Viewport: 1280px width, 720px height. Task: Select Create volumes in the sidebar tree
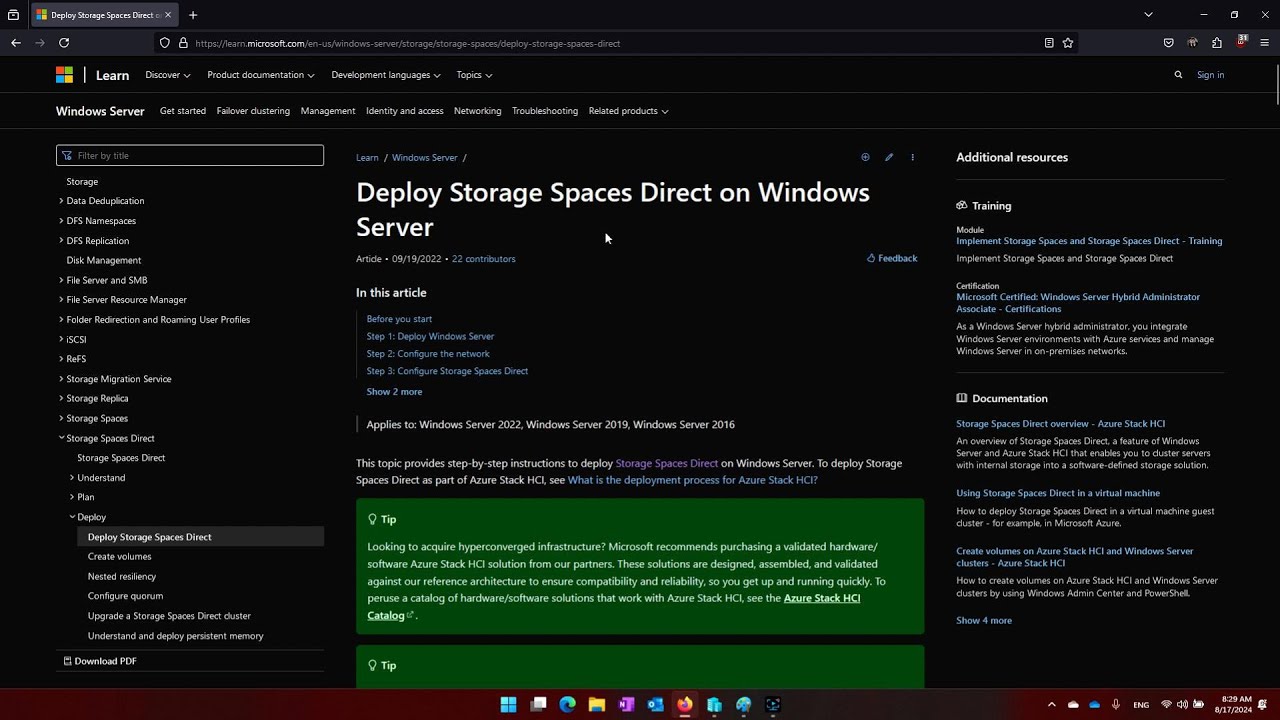tap(120, 557)
